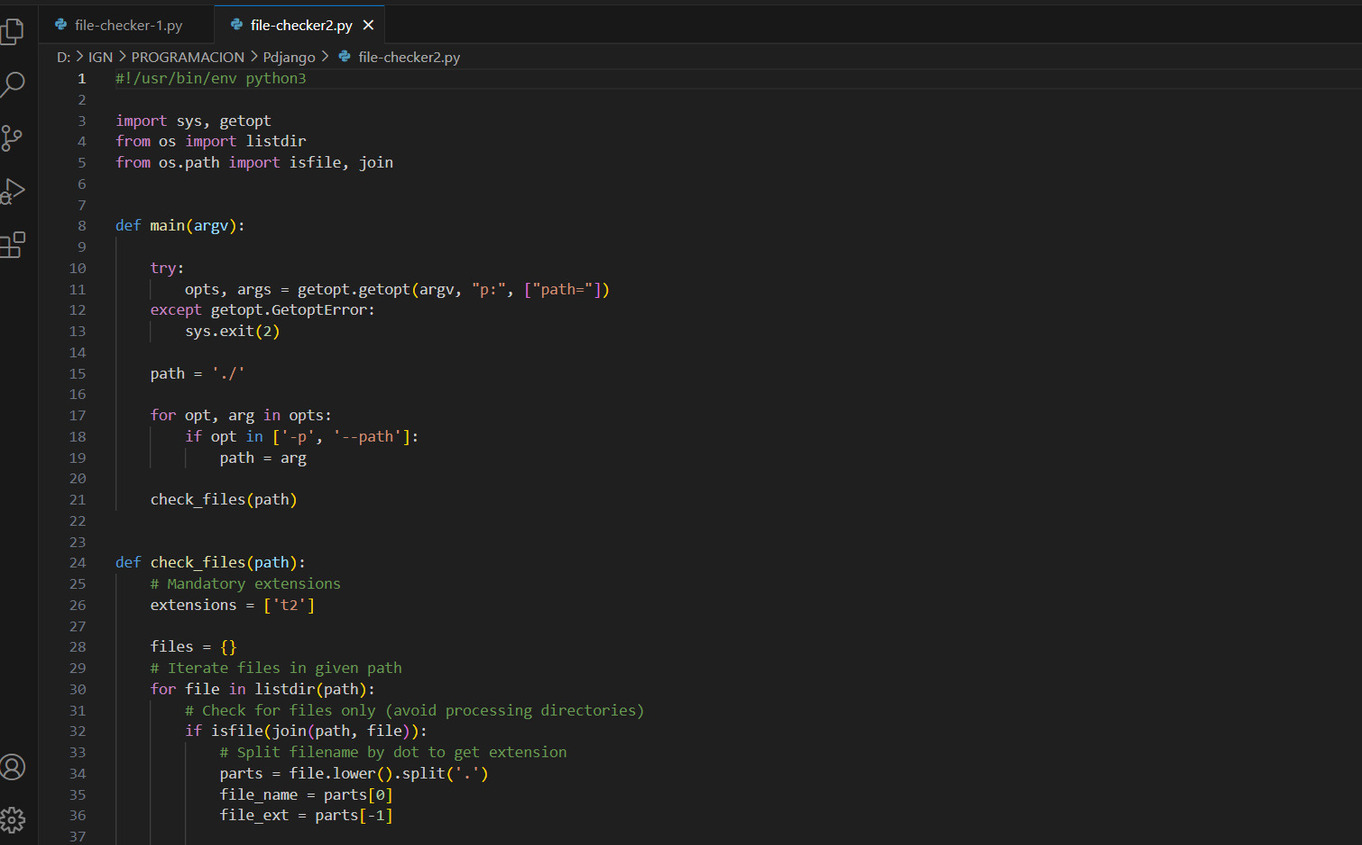The image size is (1362, 845).
Task: Click "if opt in ['-p', '--path']:" line
Action: (x=302, y=436)
